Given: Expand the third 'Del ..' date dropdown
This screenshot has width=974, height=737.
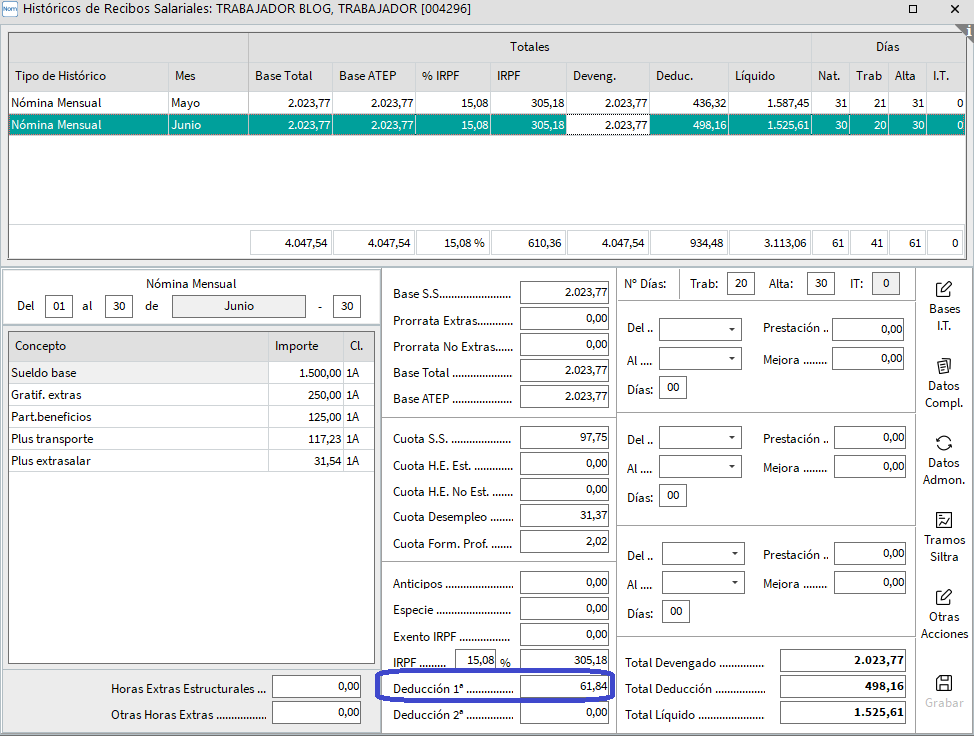Looking at the screenshot, I should [x=734, y=554].
